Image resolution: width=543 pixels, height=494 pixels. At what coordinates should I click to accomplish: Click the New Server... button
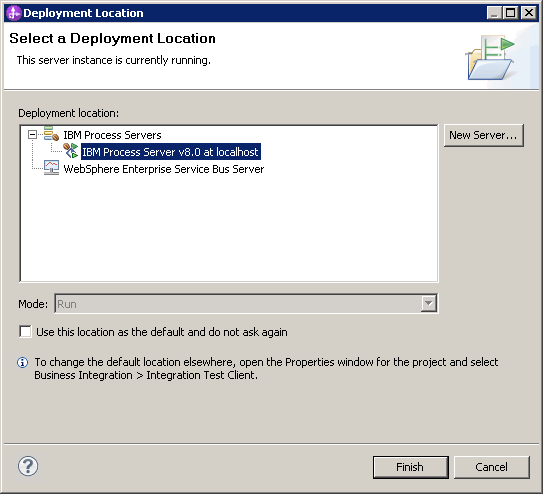click(x=483, y=135)
